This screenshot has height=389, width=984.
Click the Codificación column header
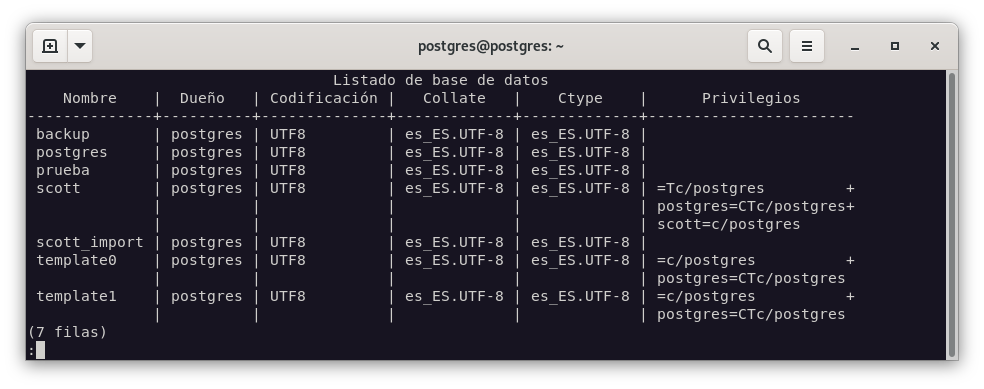pyautogui.click(x=324, y=99)
